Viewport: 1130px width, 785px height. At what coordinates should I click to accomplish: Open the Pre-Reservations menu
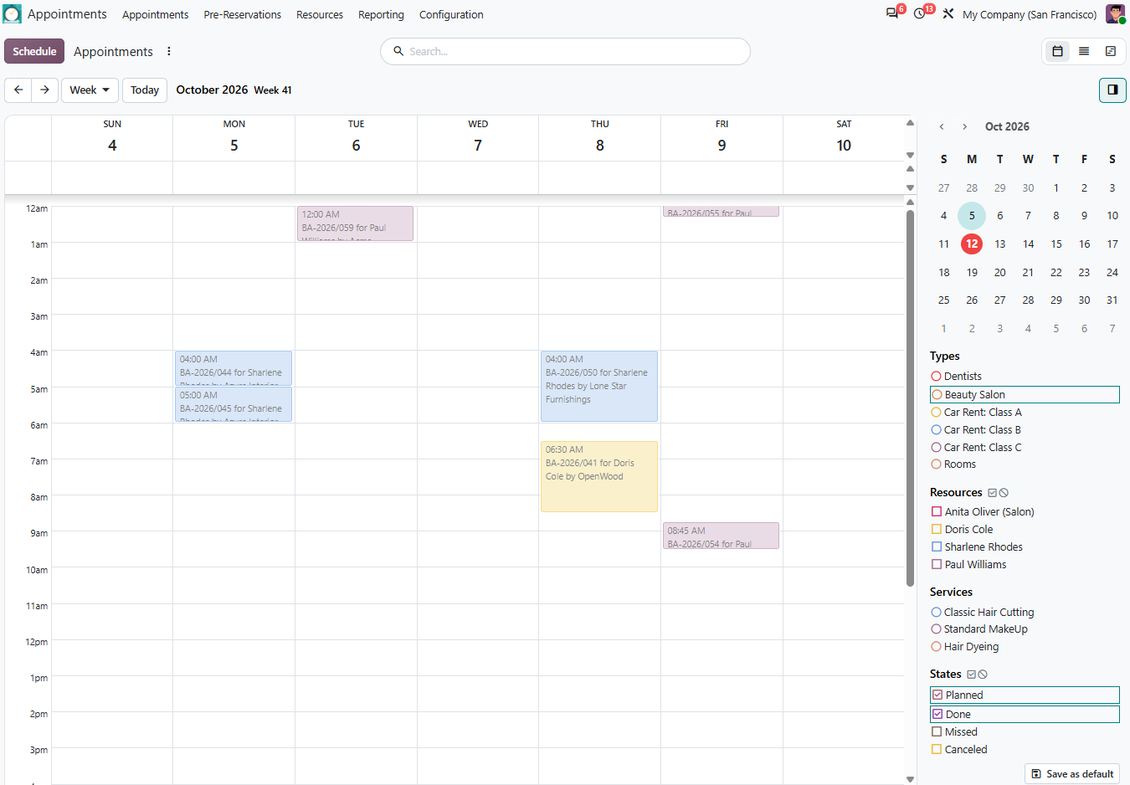[242, 14]
